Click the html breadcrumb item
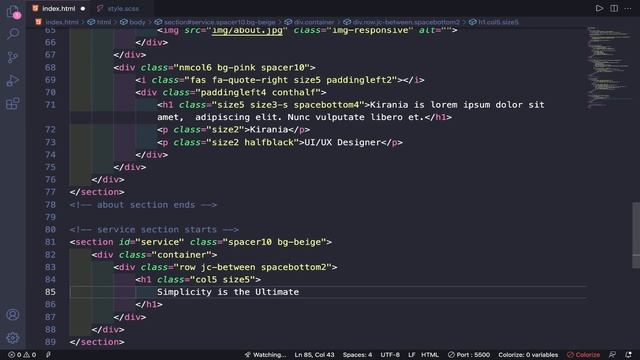Image resolution: width=640 pixels, height=360 pixels. coord(104,22)
